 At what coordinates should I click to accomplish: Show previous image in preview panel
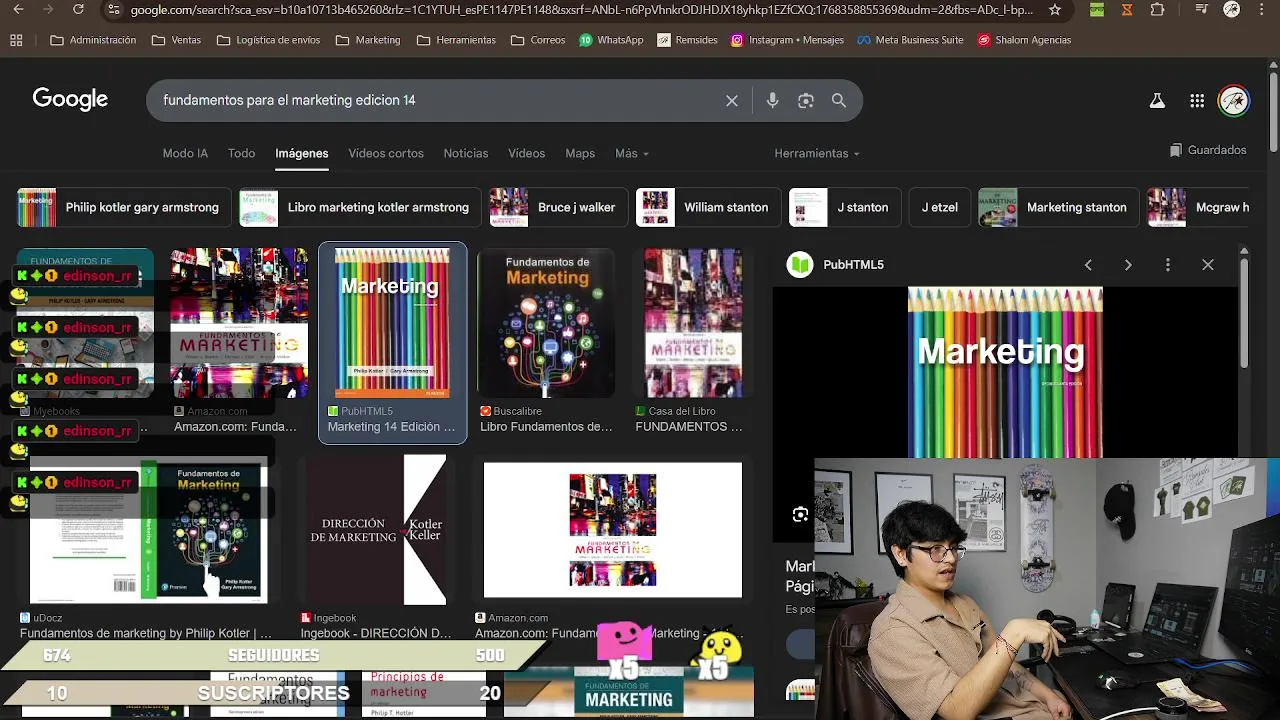click(x=1088, y=265)
